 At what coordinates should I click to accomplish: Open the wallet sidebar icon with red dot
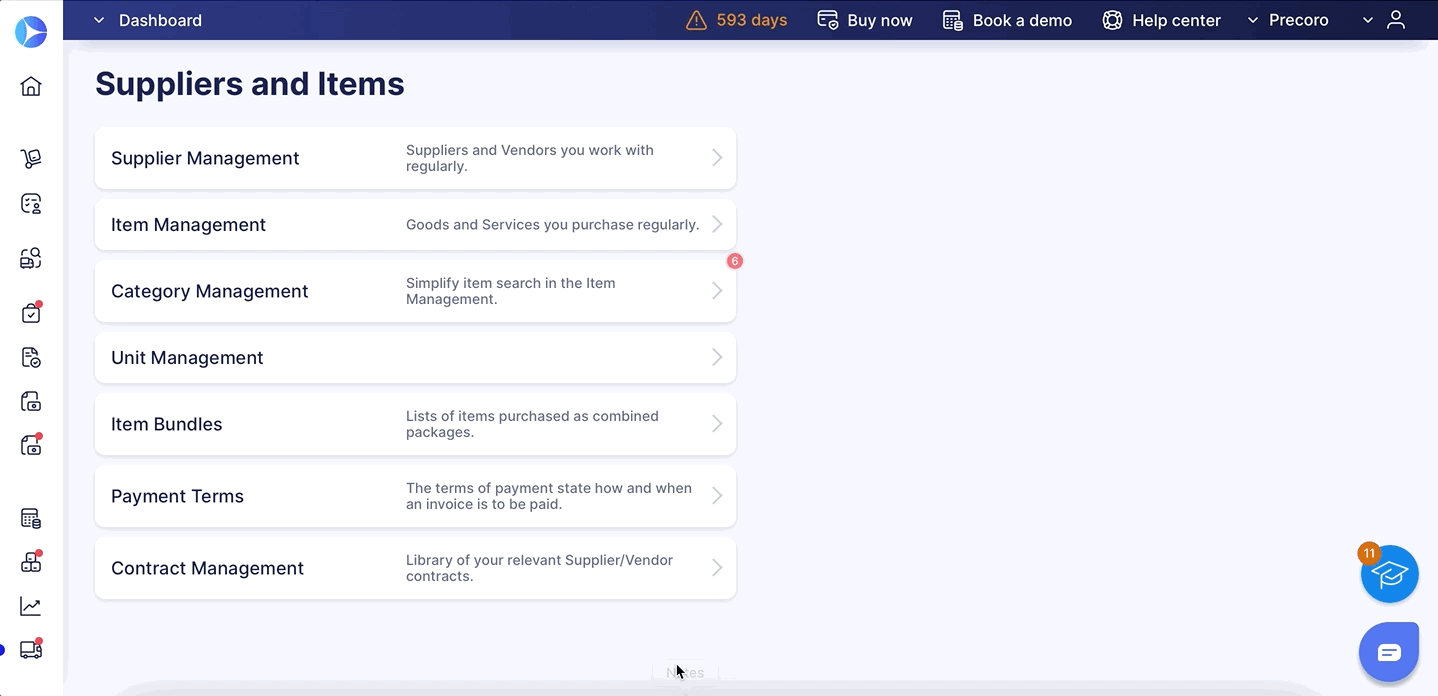(x=31, y=445)
